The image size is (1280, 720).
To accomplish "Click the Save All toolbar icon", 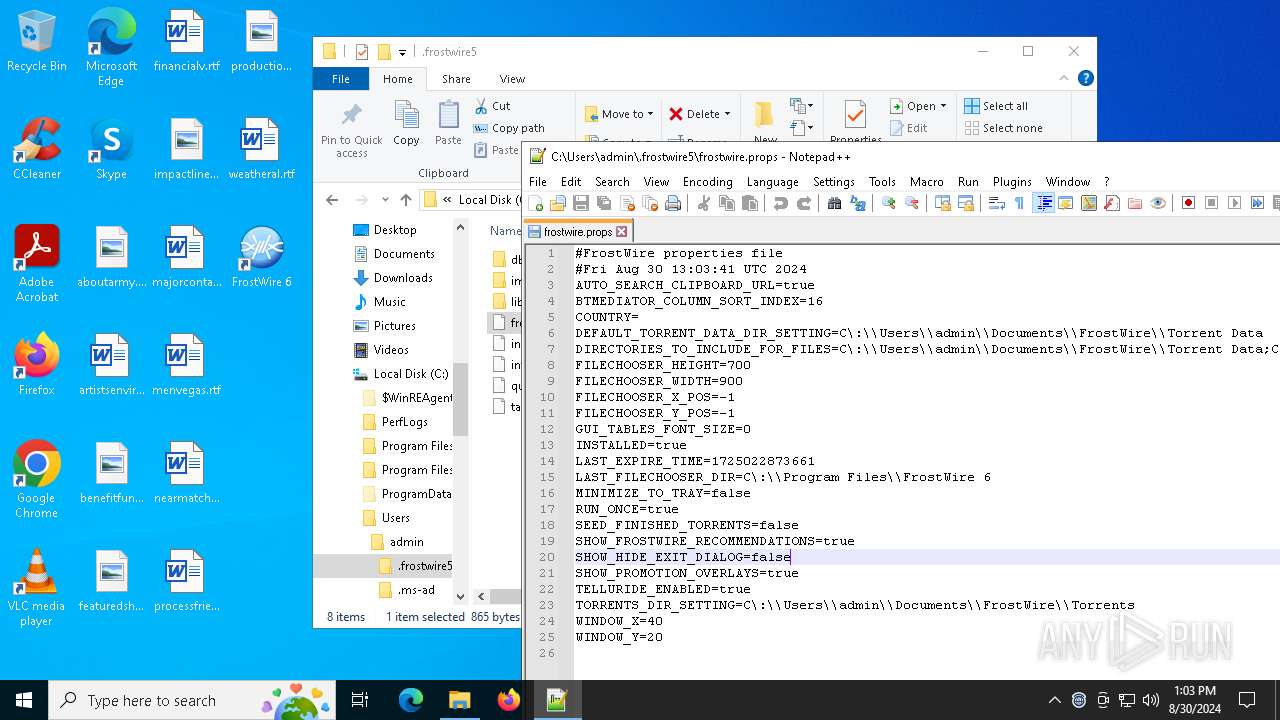I will pyautogui.click(x=604, y=203).
